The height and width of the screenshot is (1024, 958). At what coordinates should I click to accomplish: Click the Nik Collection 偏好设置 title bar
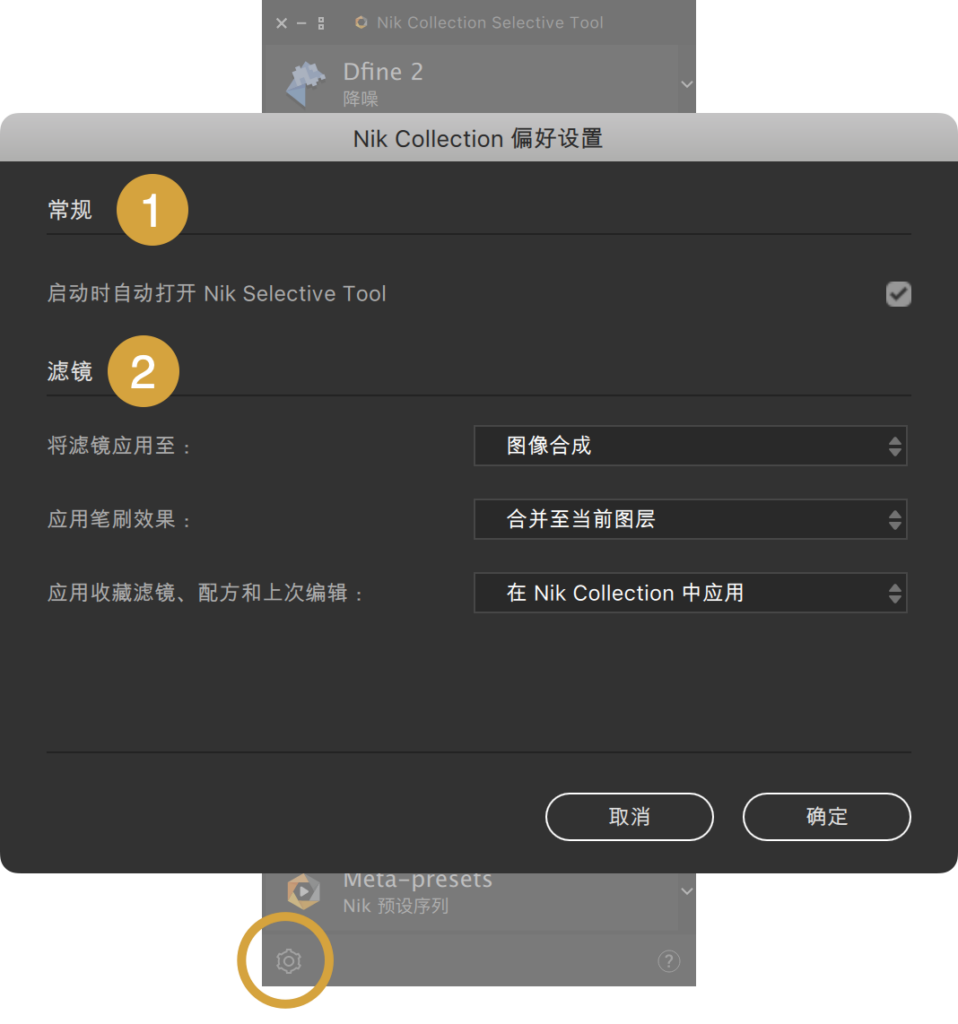[x=479, y=138]
